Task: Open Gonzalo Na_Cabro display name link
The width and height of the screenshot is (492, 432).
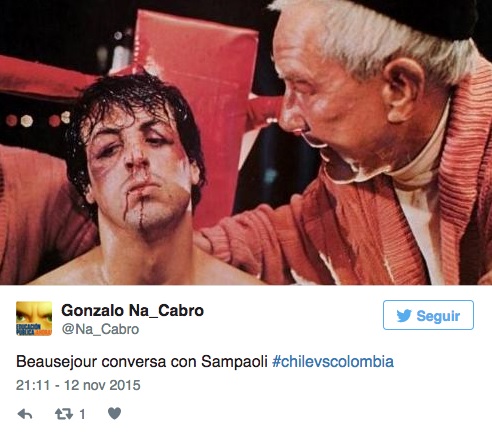Action: (x=132, y=311)
